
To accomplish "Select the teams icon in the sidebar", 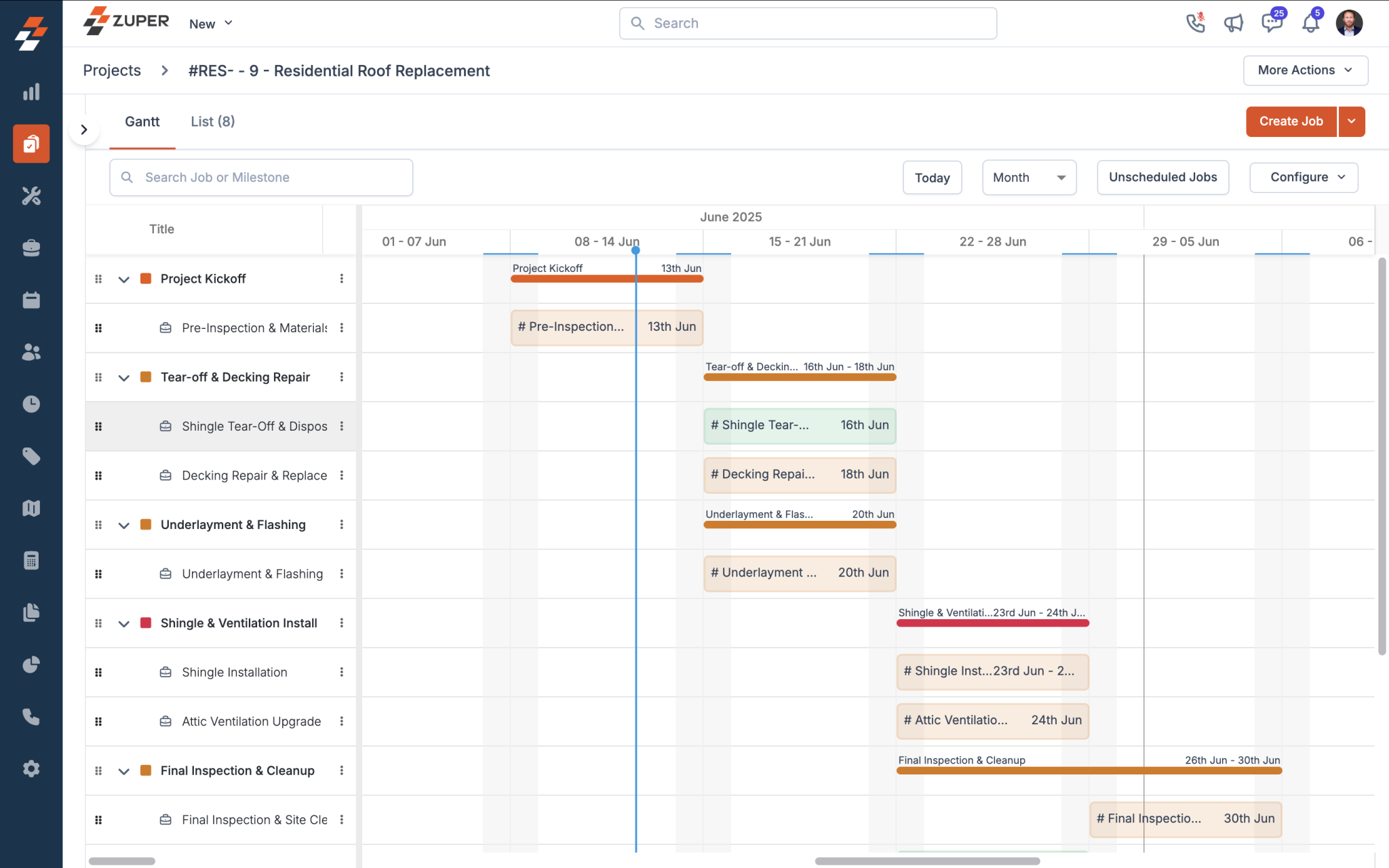I will (31, 351).
